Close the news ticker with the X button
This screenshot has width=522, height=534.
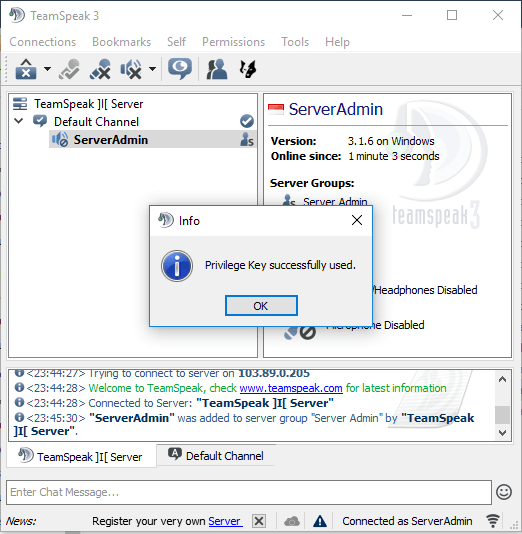(259, 521)
